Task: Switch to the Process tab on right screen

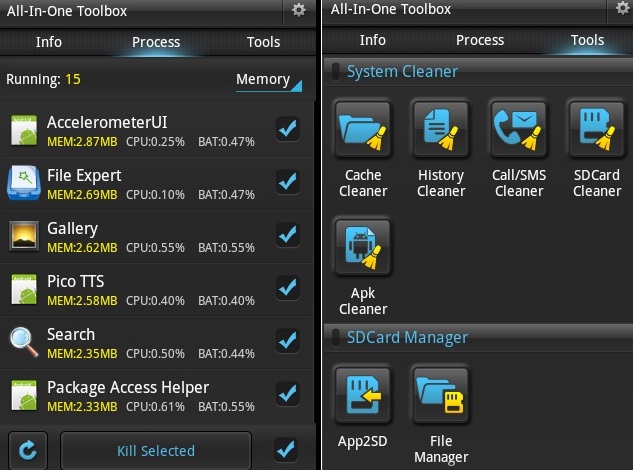Action: [480, 40]
